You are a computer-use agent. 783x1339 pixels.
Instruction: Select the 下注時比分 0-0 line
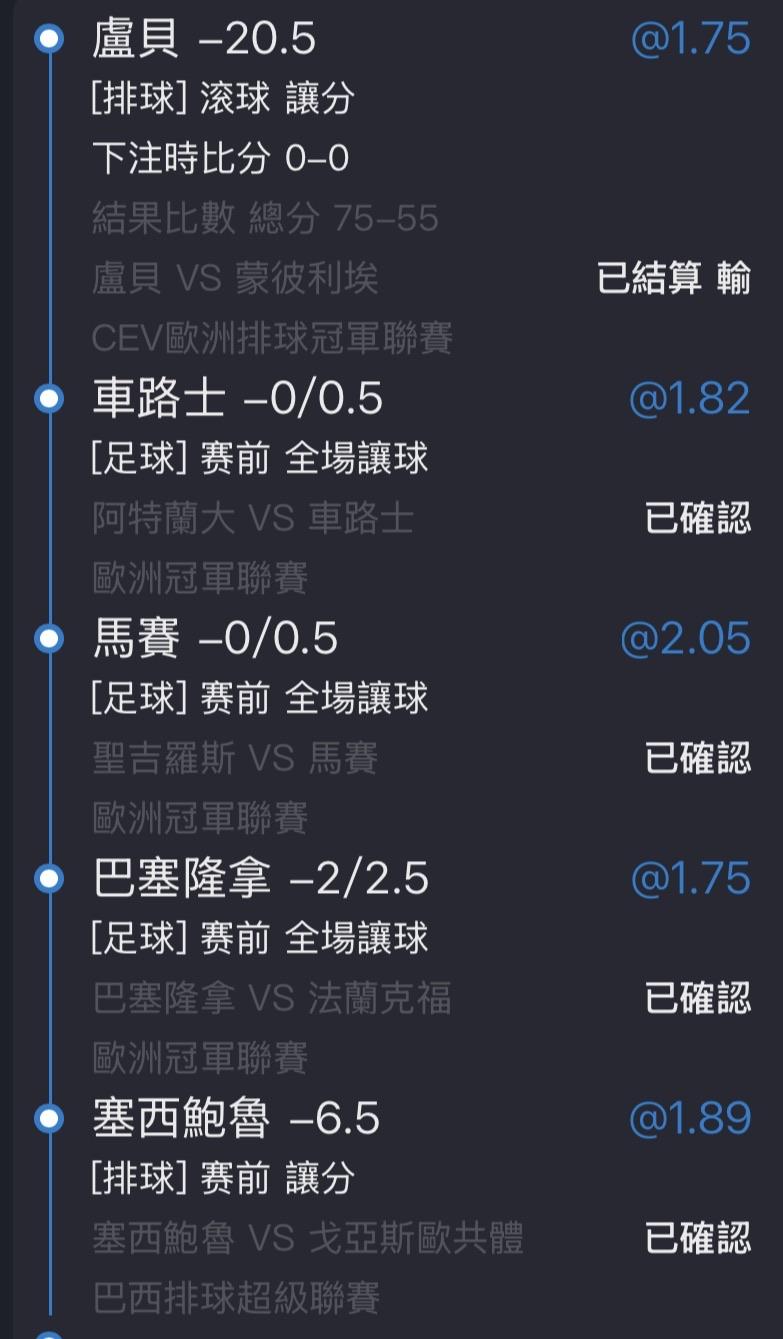pos(220,159)
